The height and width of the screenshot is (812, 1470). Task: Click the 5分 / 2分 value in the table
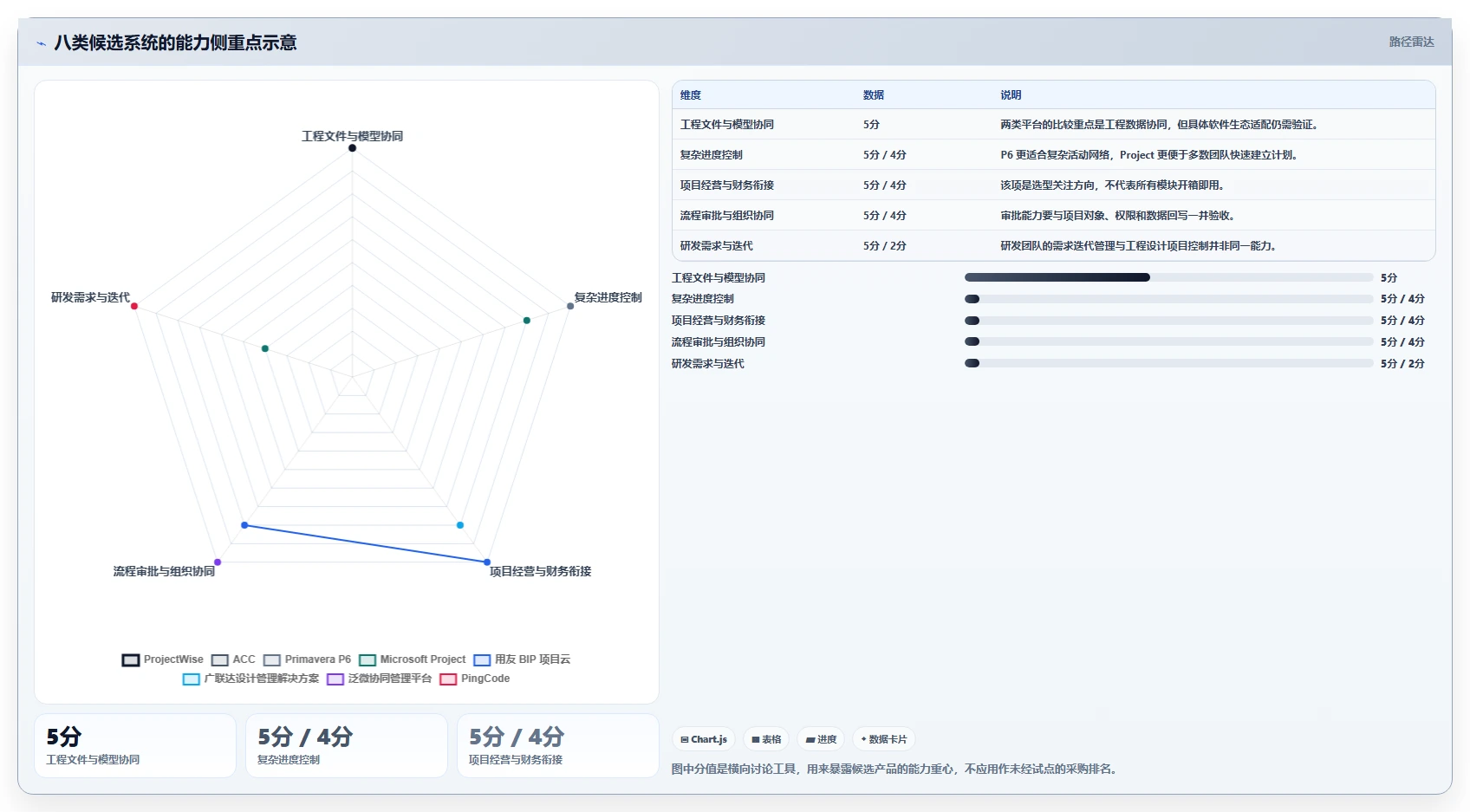tap(884, 246)
